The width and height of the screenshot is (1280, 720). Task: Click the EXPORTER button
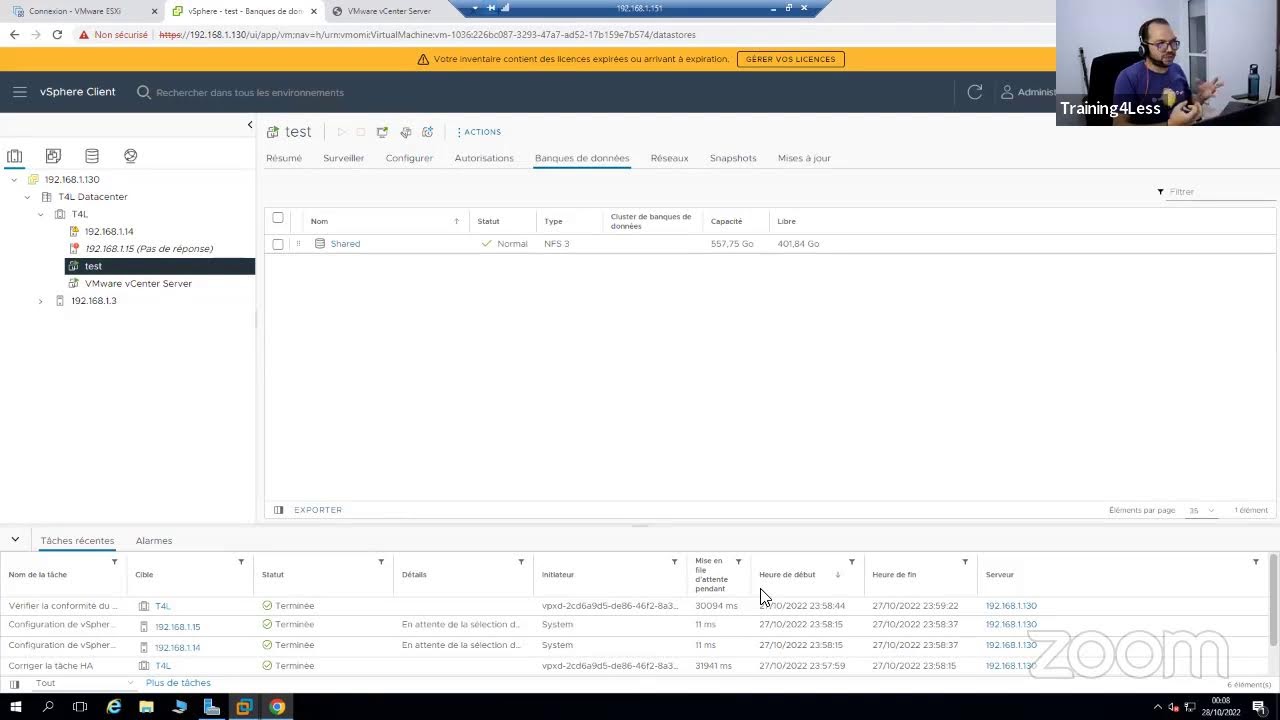318,510
